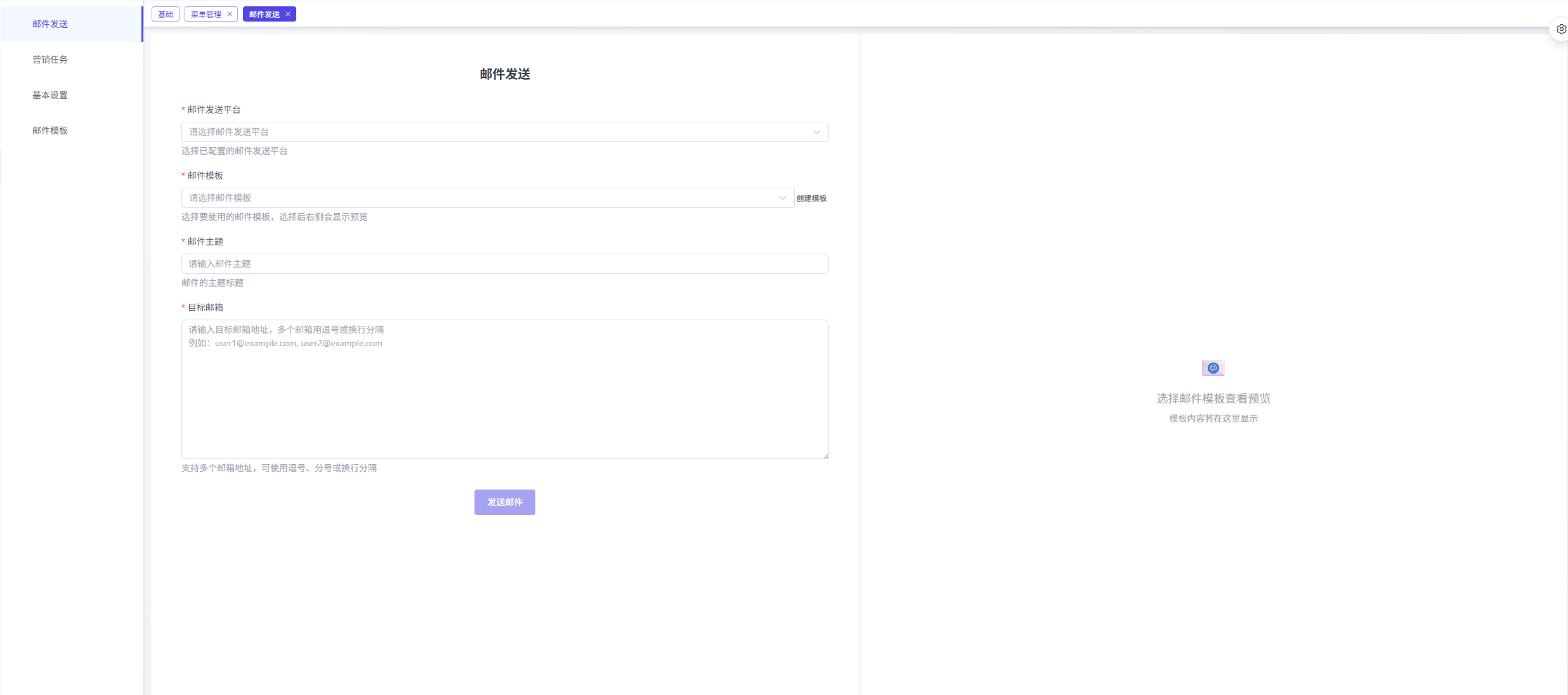Click the 选择邮件模板查看预览 placeholder text
Screen dimensions: 1568x695
pos(1213,398)
